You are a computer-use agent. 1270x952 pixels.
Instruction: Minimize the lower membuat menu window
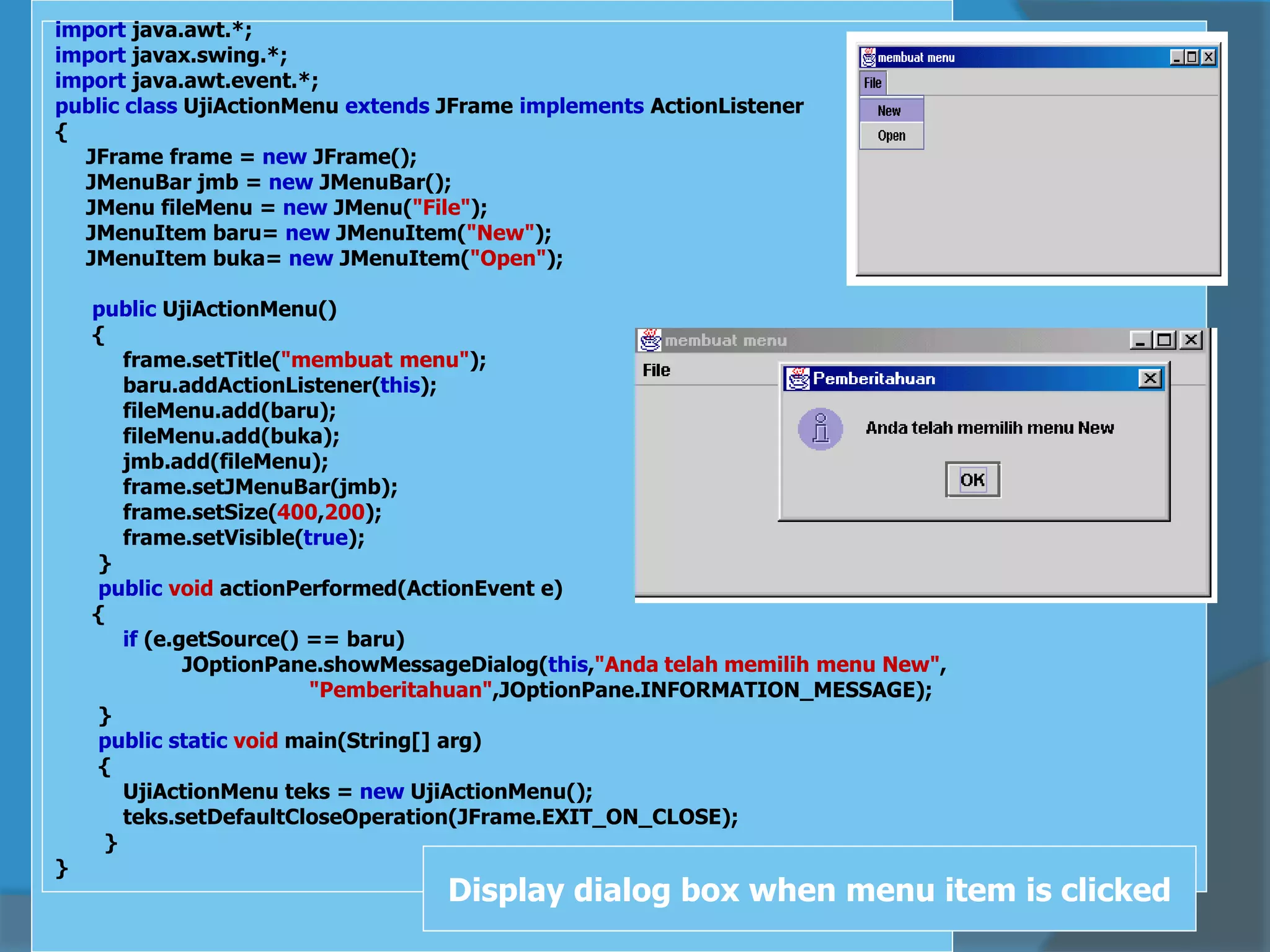[x=1140, y=340]
